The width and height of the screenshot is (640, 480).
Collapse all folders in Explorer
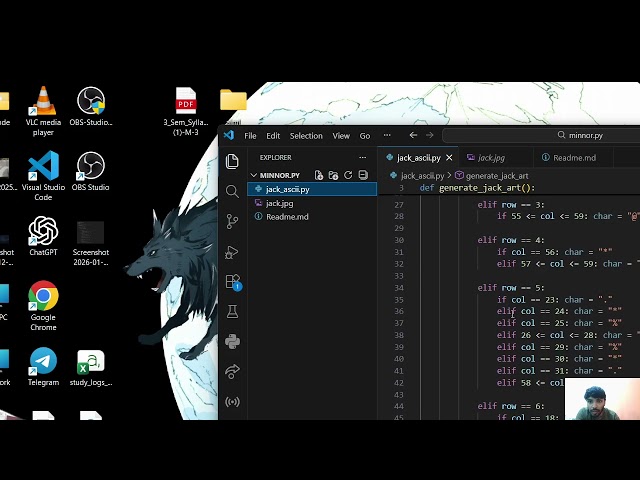click(x=363, y=176)
